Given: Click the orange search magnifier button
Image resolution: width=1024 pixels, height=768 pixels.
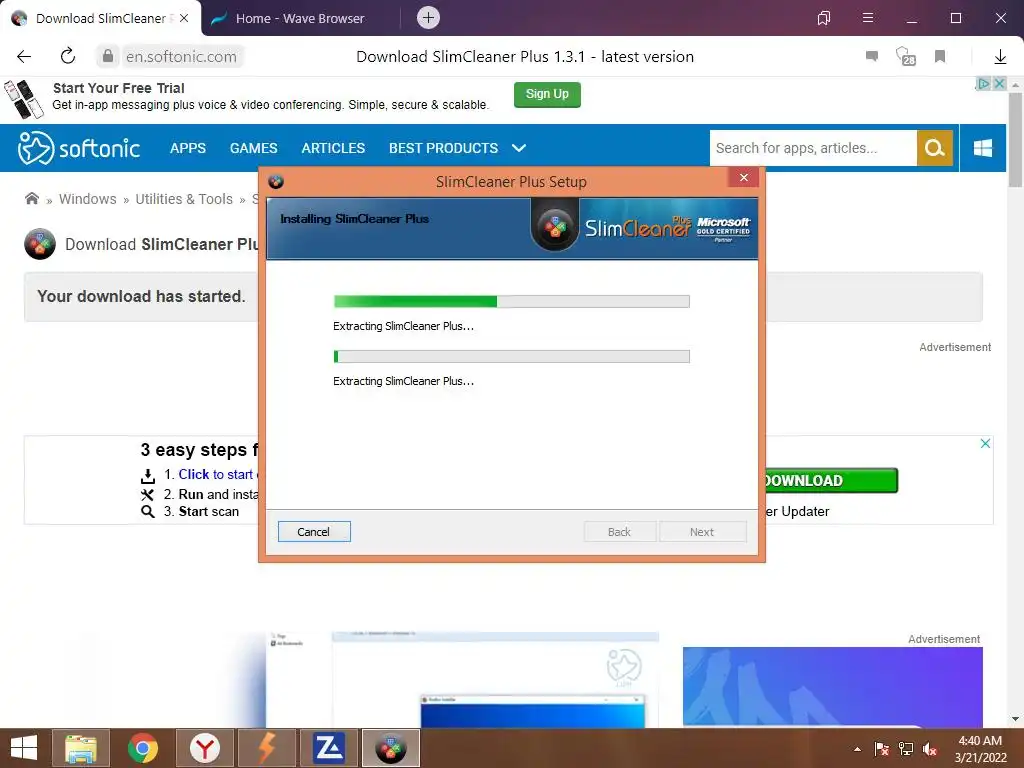Looking at the screenshot, I should pos(935,148).
